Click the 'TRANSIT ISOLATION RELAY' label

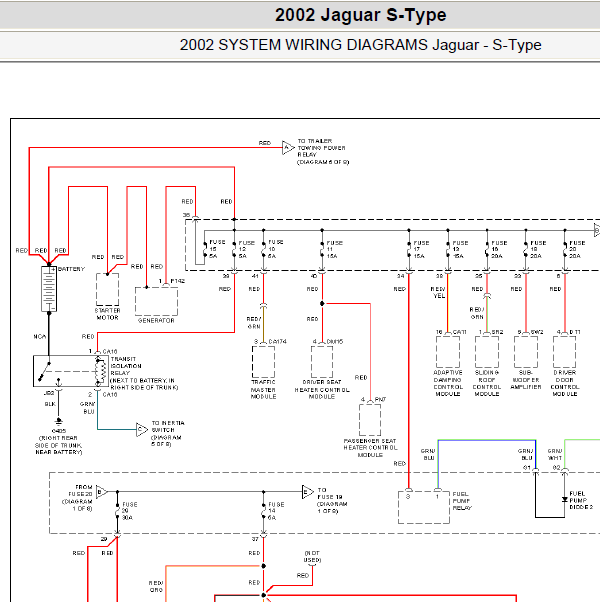point(126,366)
